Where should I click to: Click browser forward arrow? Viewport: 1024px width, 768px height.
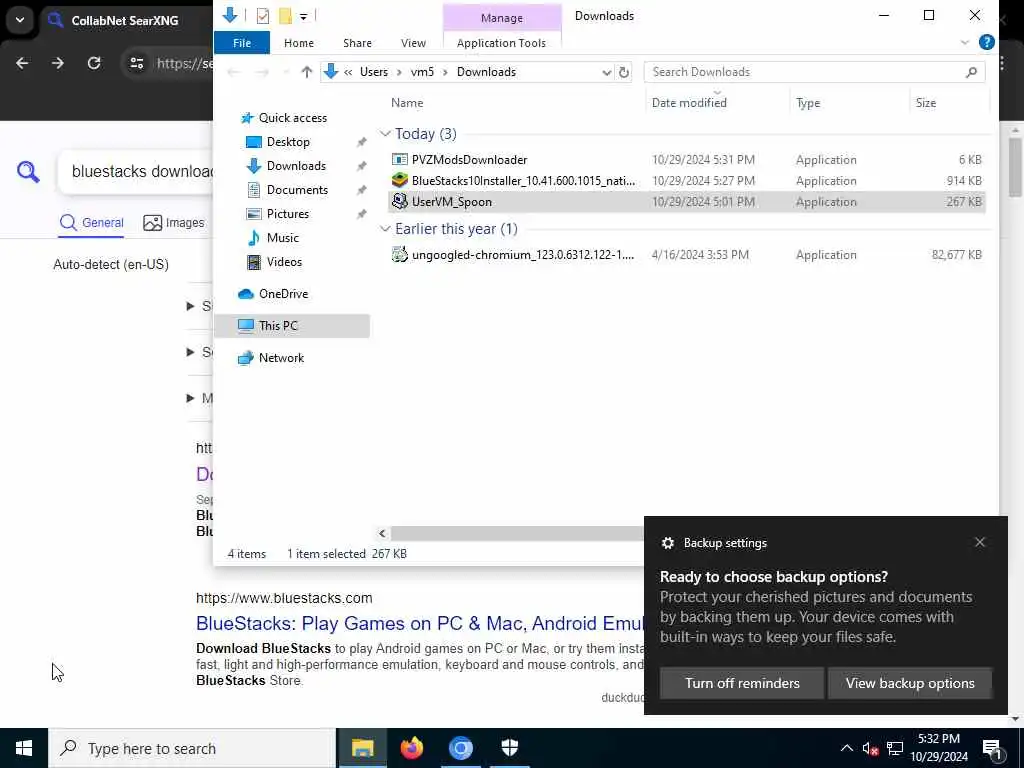(x=57, y=63)
